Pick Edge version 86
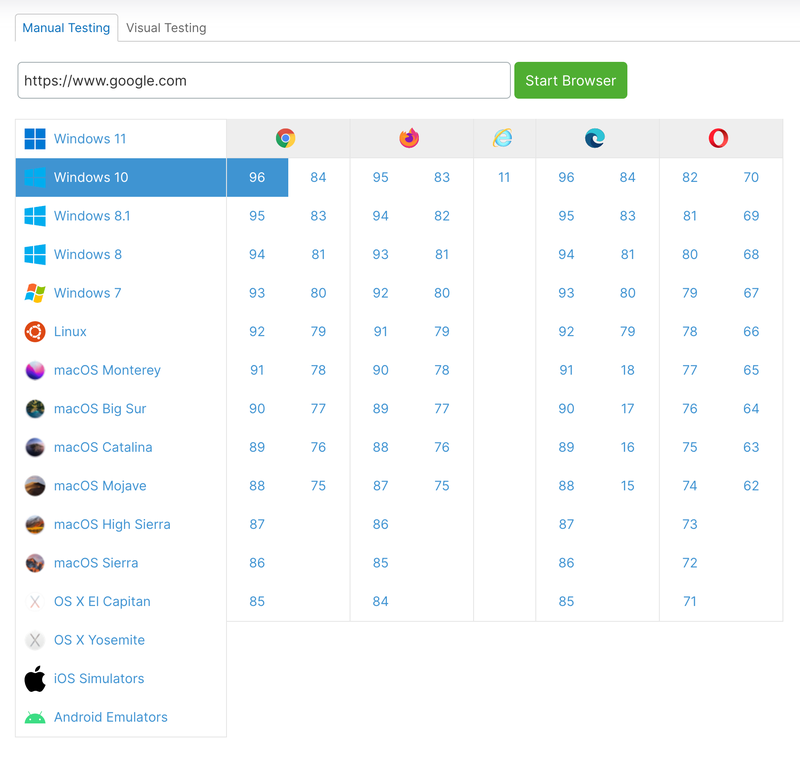 coord(566,563)
